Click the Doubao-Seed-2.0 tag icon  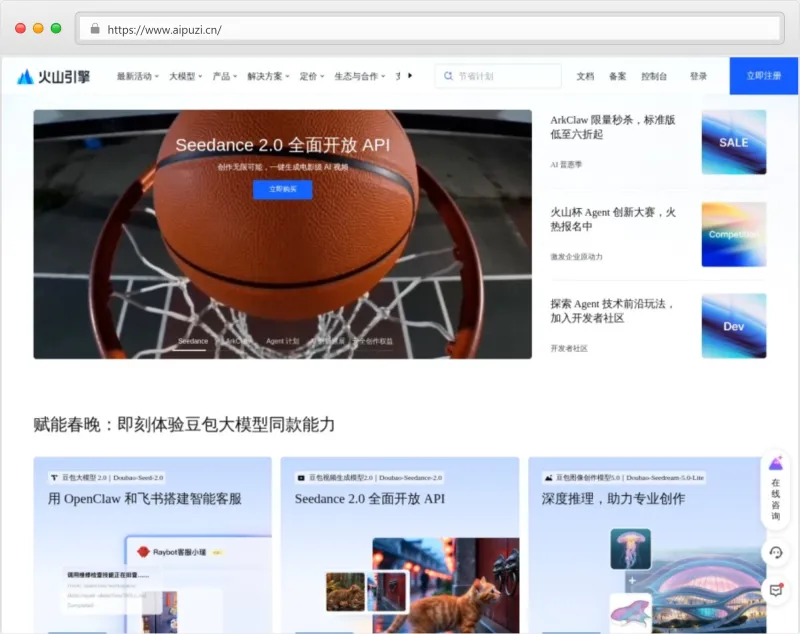(x=54, y=478)
